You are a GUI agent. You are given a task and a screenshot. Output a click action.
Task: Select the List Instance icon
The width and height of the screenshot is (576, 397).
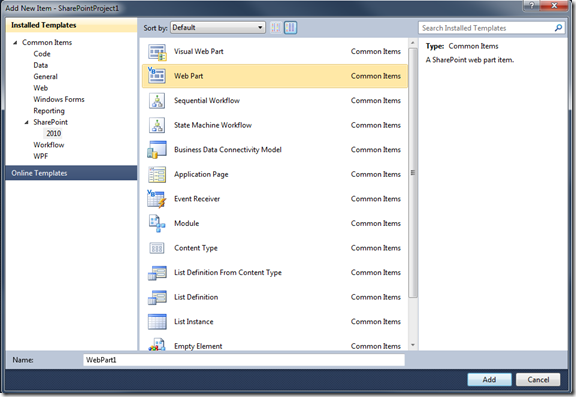(157, 322)
